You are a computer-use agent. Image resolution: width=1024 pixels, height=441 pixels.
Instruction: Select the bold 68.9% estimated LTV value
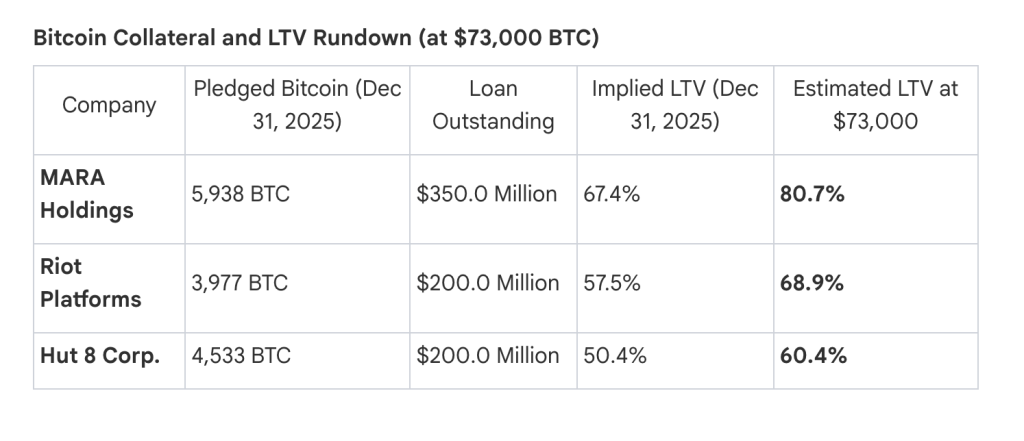tap(812, 283)
